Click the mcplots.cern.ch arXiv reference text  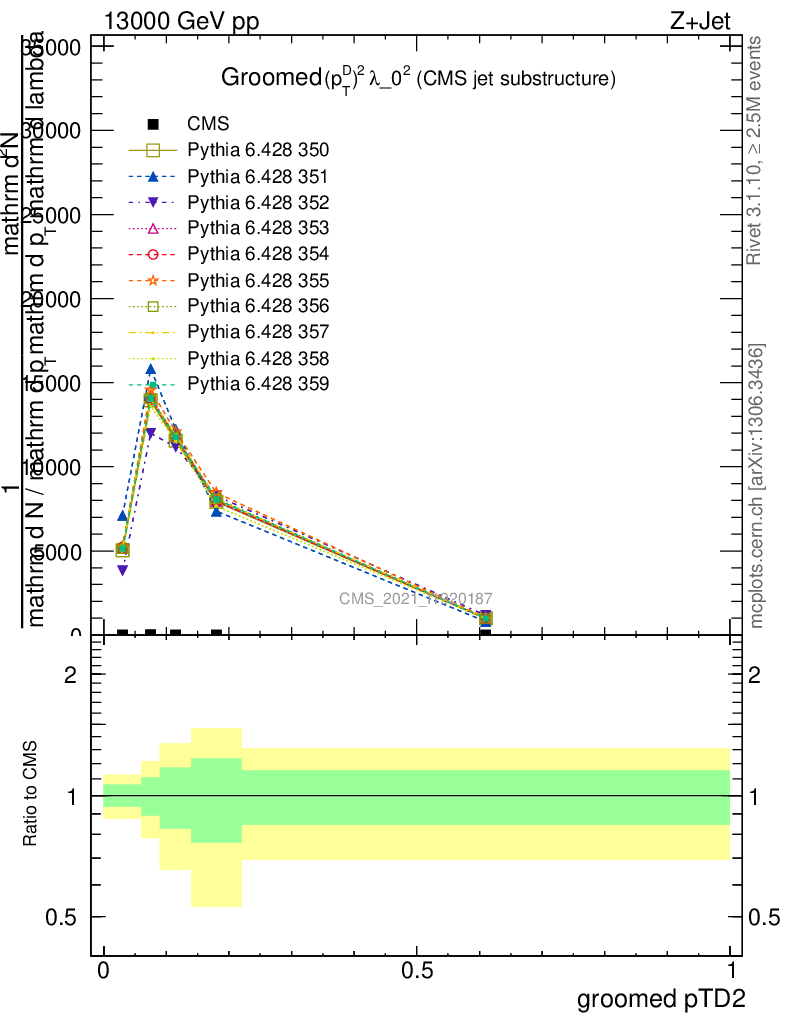click(755, 485)
